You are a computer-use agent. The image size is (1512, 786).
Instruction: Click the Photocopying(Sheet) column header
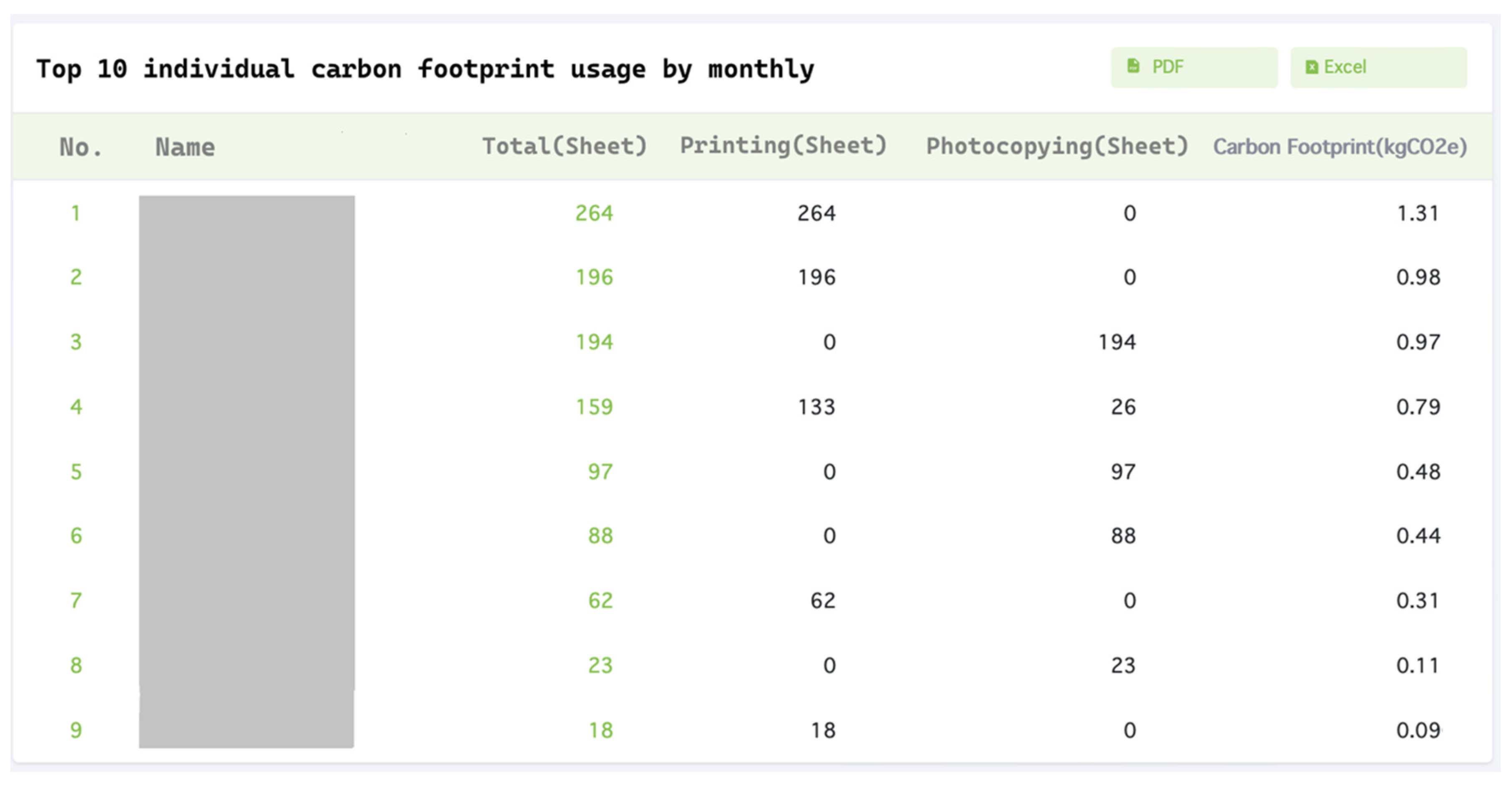(1057, 146)
